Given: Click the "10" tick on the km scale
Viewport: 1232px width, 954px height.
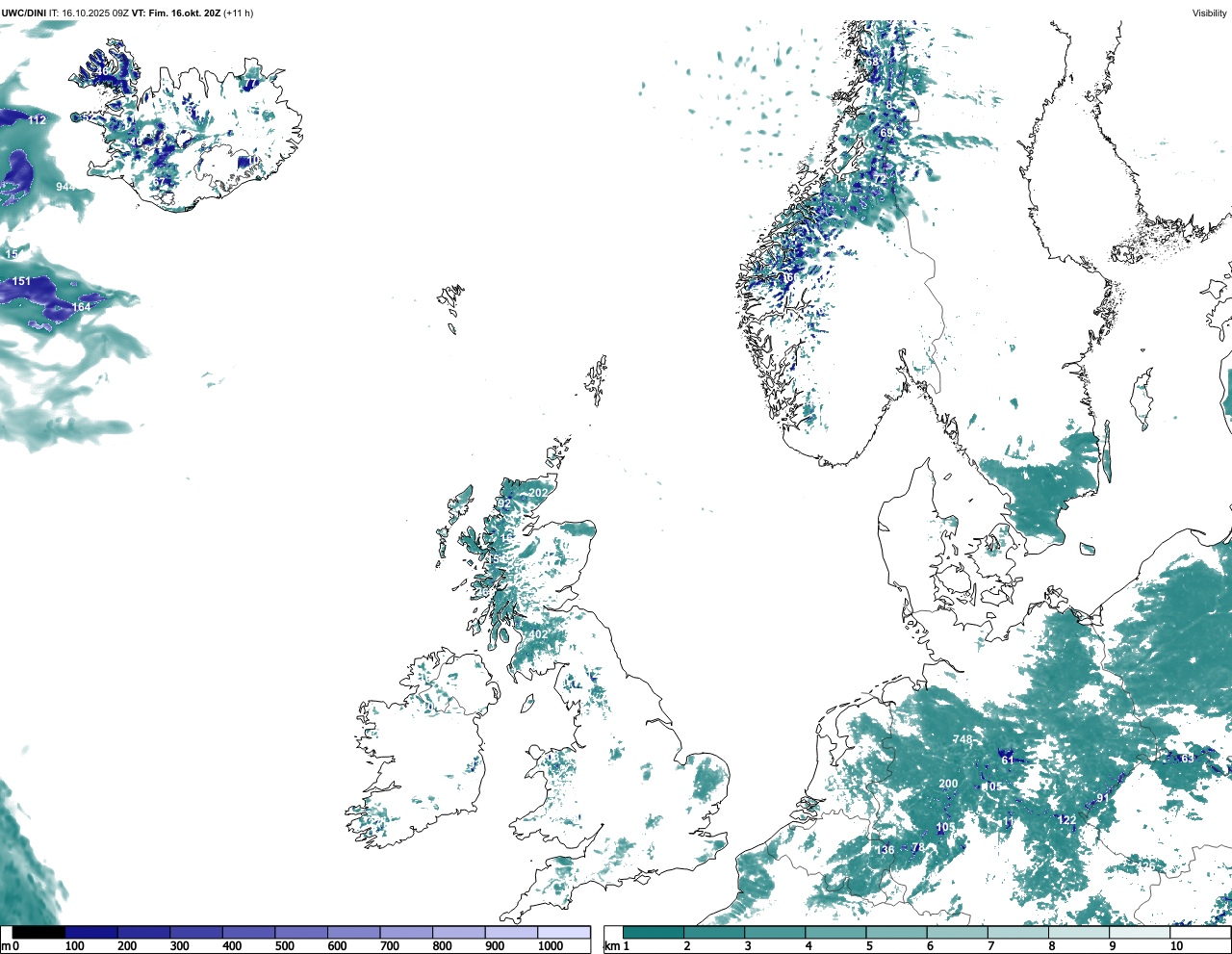Looking at the screenshot, I should click(1176, 946).
